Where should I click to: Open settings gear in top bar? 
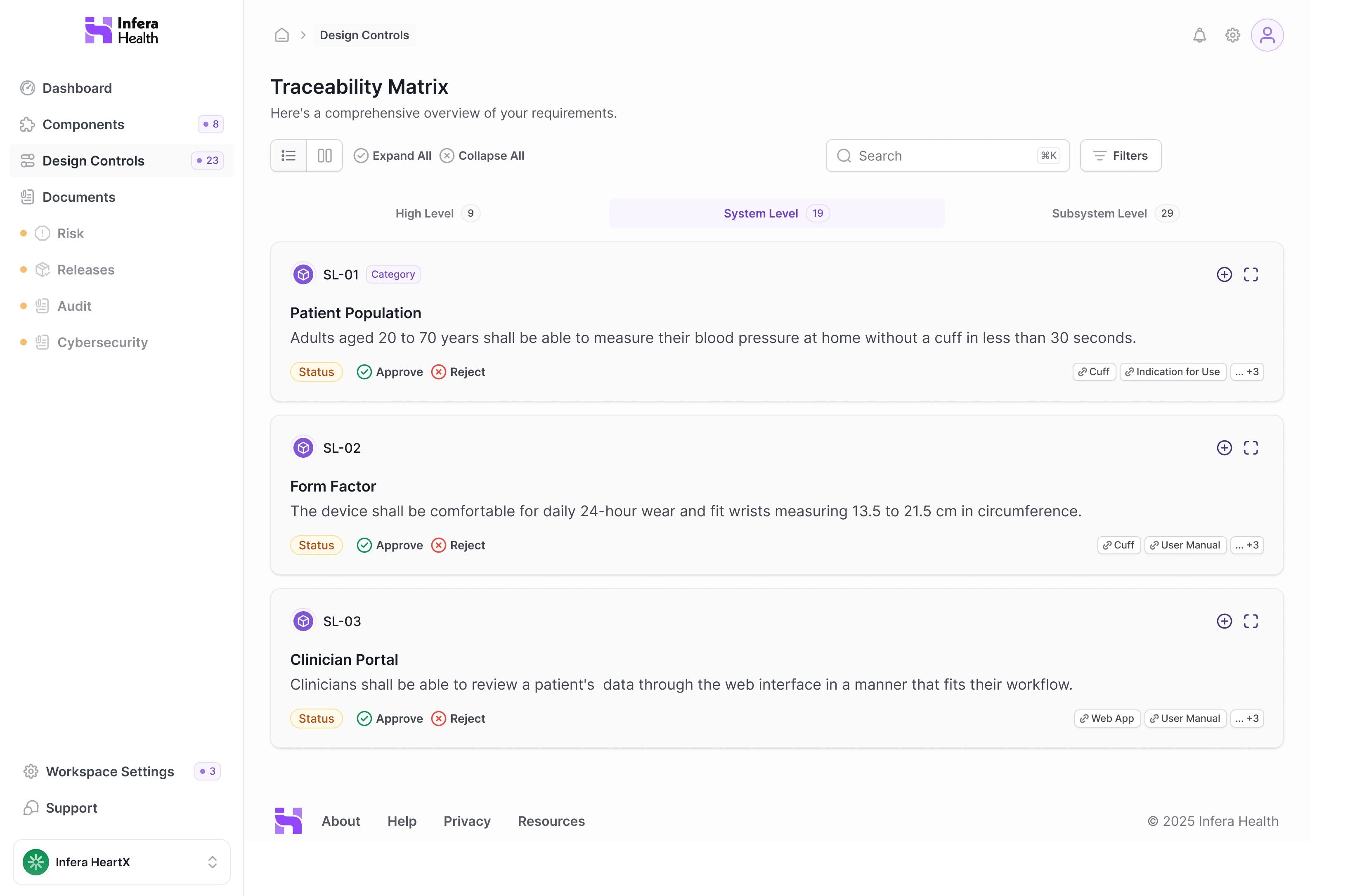[1233, 35]
